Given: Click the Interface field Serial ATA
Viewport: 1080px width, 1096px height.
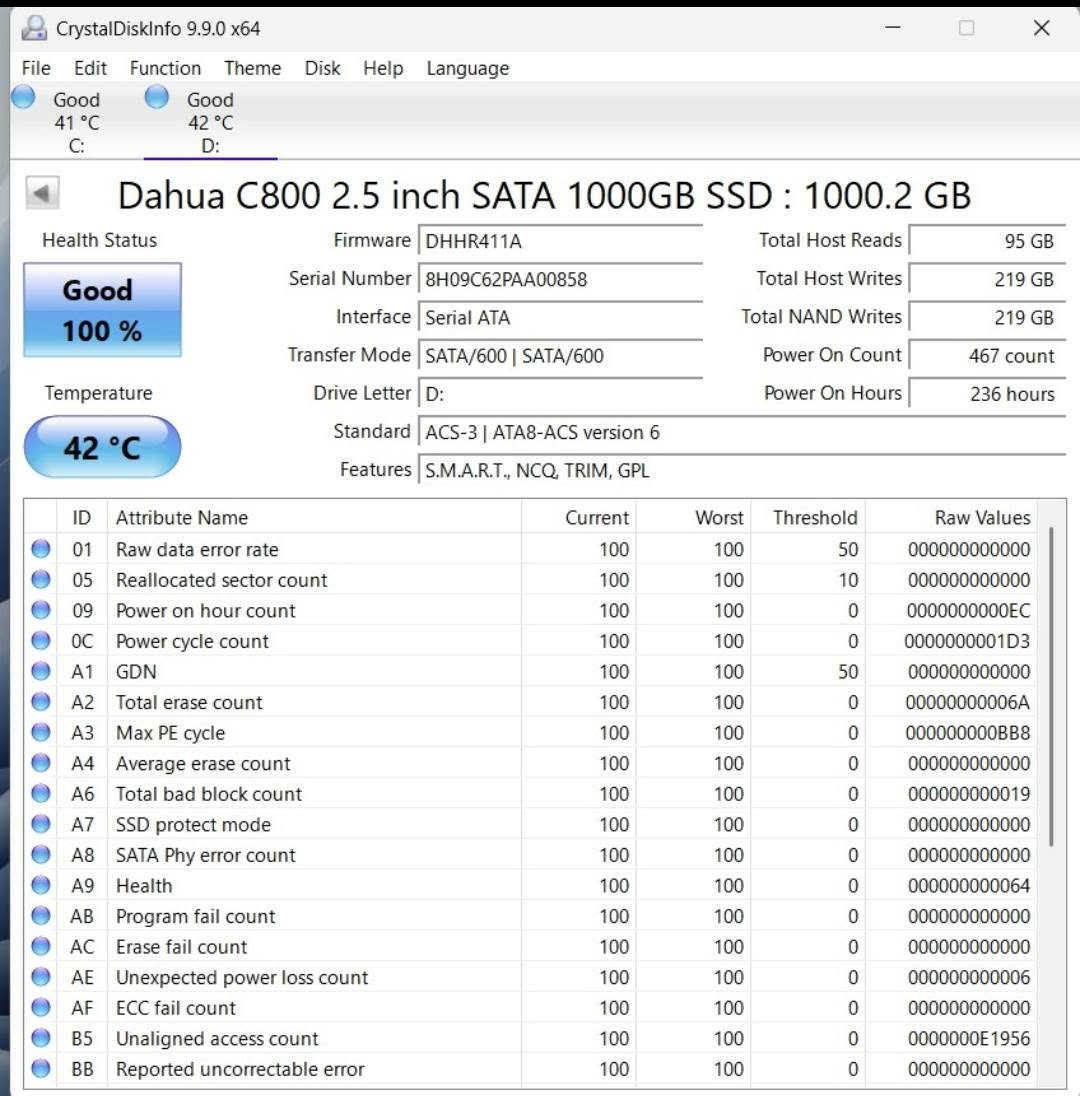Looking at the screenshot, I should [561, 317].
